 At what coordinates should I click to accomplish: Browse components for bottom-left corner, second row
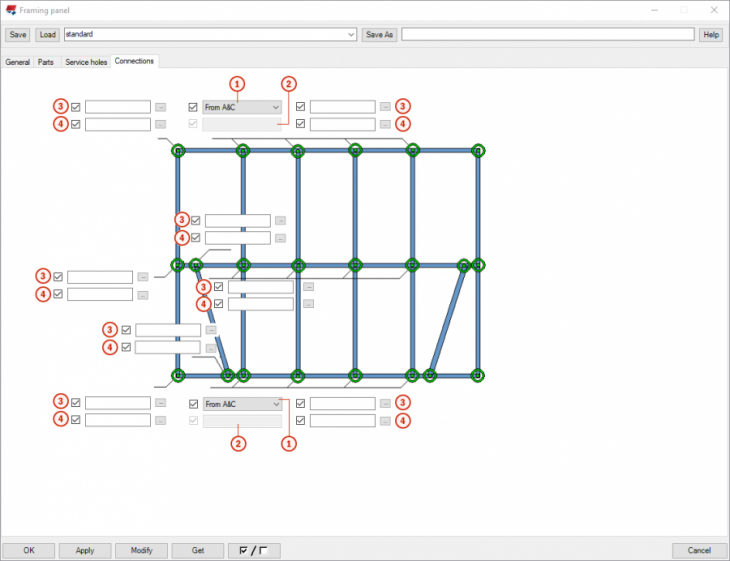click(x=160, y=421)
